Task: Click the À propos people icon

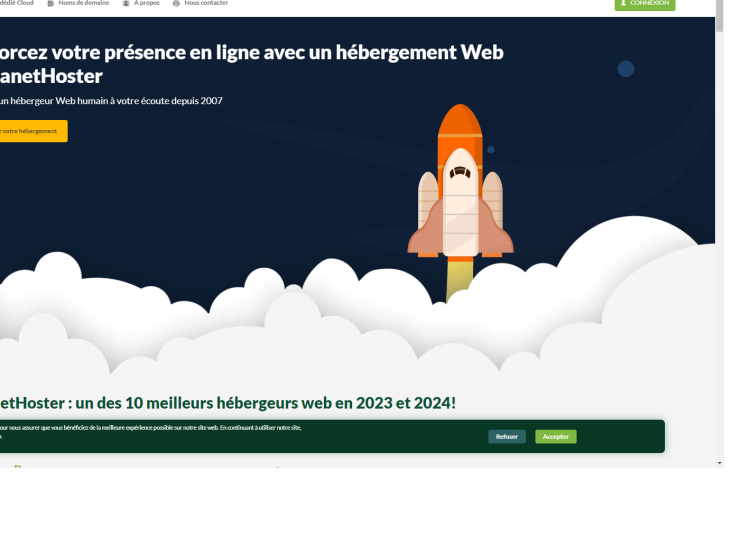Action: (126, 3)
